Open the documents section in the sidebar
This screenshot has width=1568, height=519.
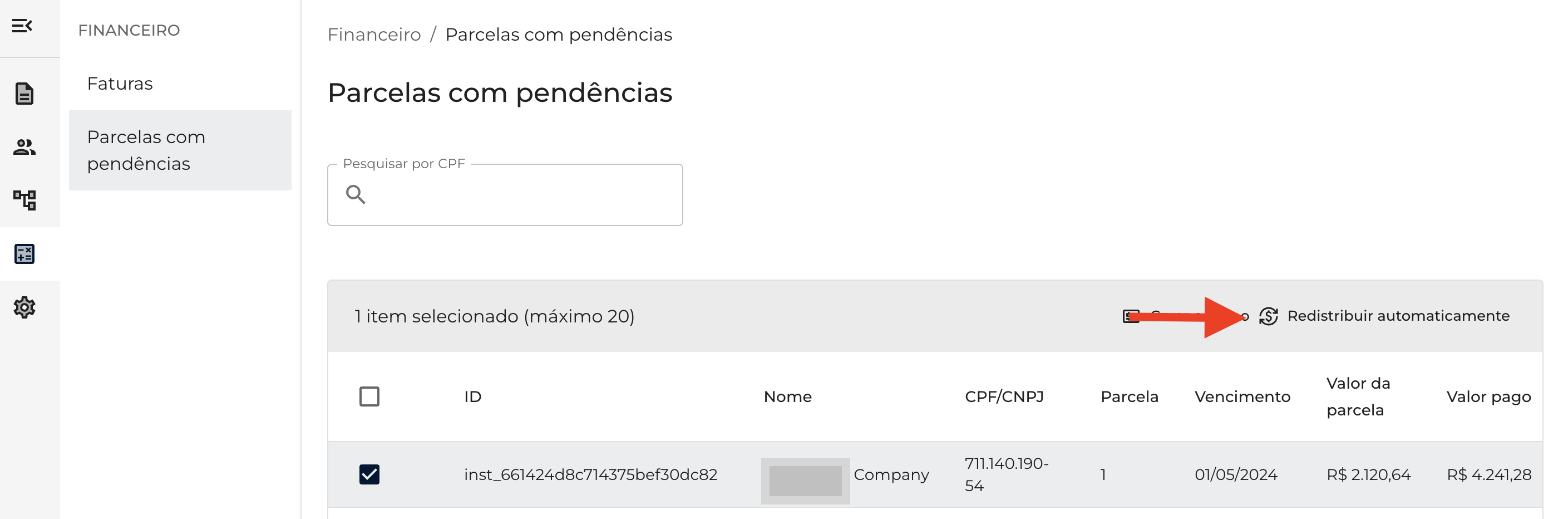24,94
